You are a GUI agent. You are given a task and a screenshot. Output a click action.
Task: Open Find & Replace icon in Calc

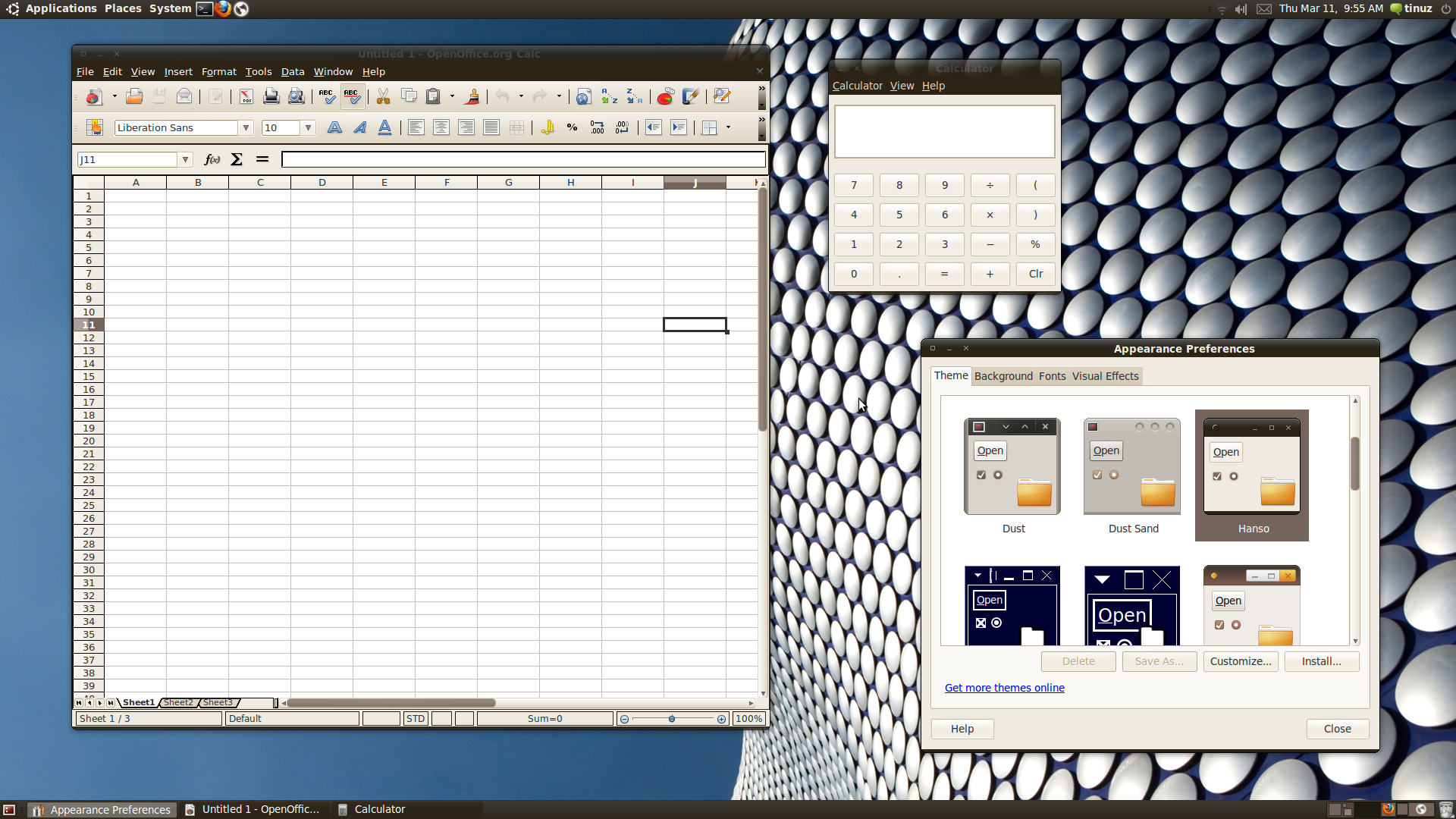click(x=721, y=96)
